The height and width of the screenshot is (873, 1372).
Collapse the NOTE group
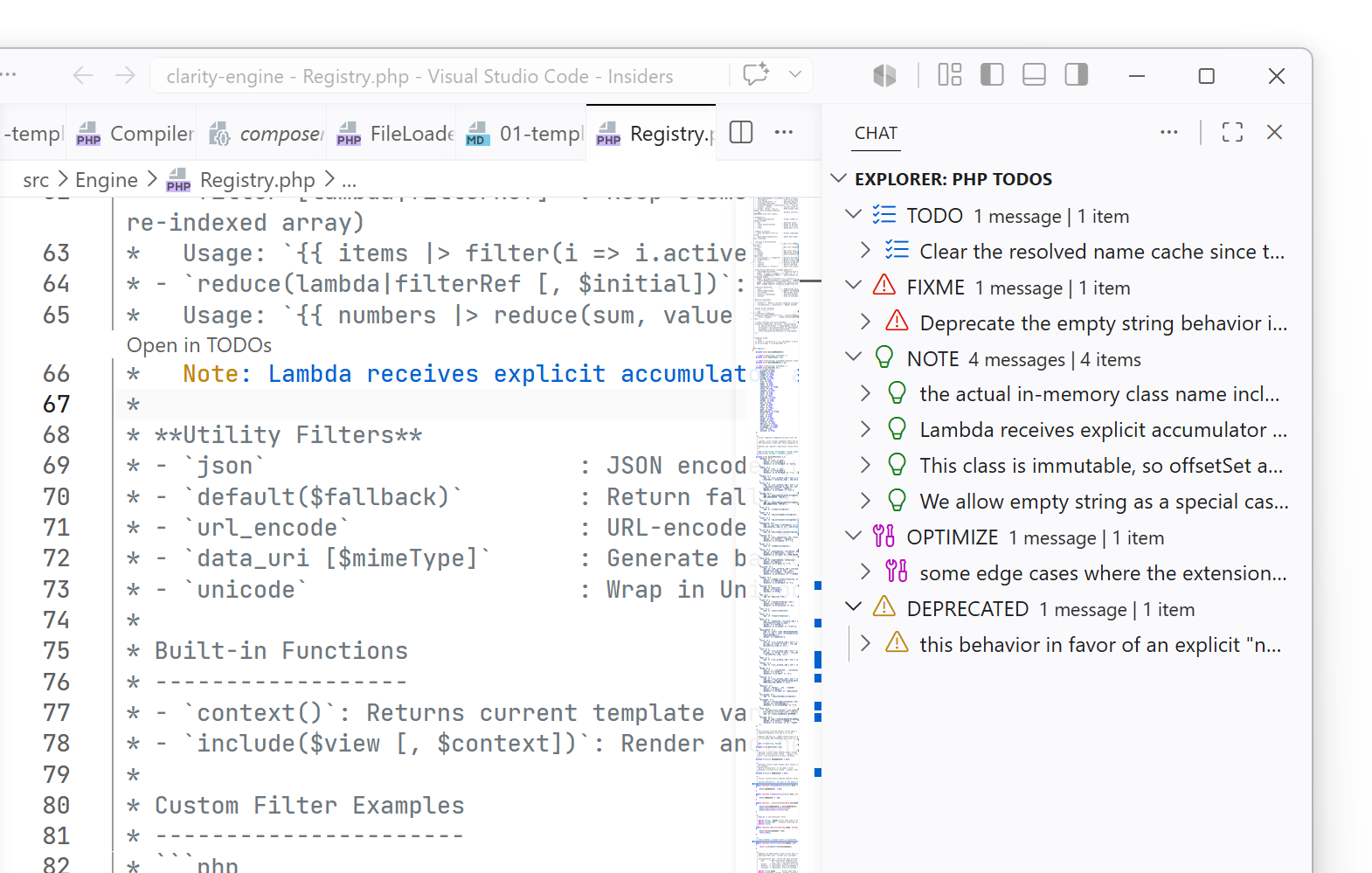(854, 358)
